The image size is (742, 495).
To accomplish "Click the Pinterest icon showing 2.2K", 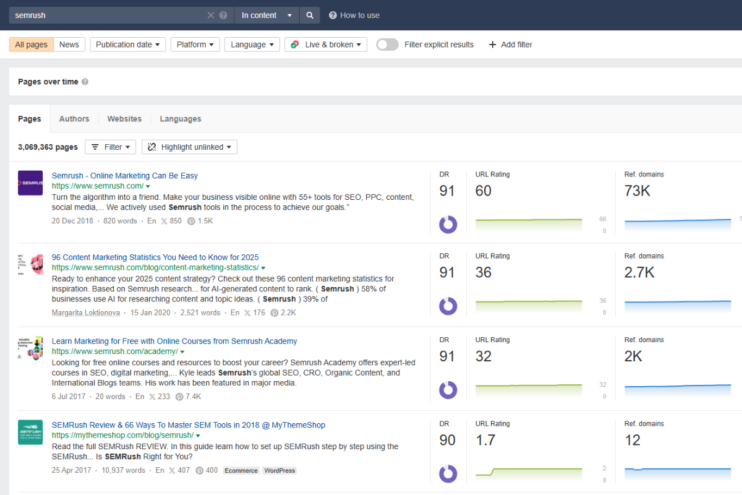I will coord(274,313).
